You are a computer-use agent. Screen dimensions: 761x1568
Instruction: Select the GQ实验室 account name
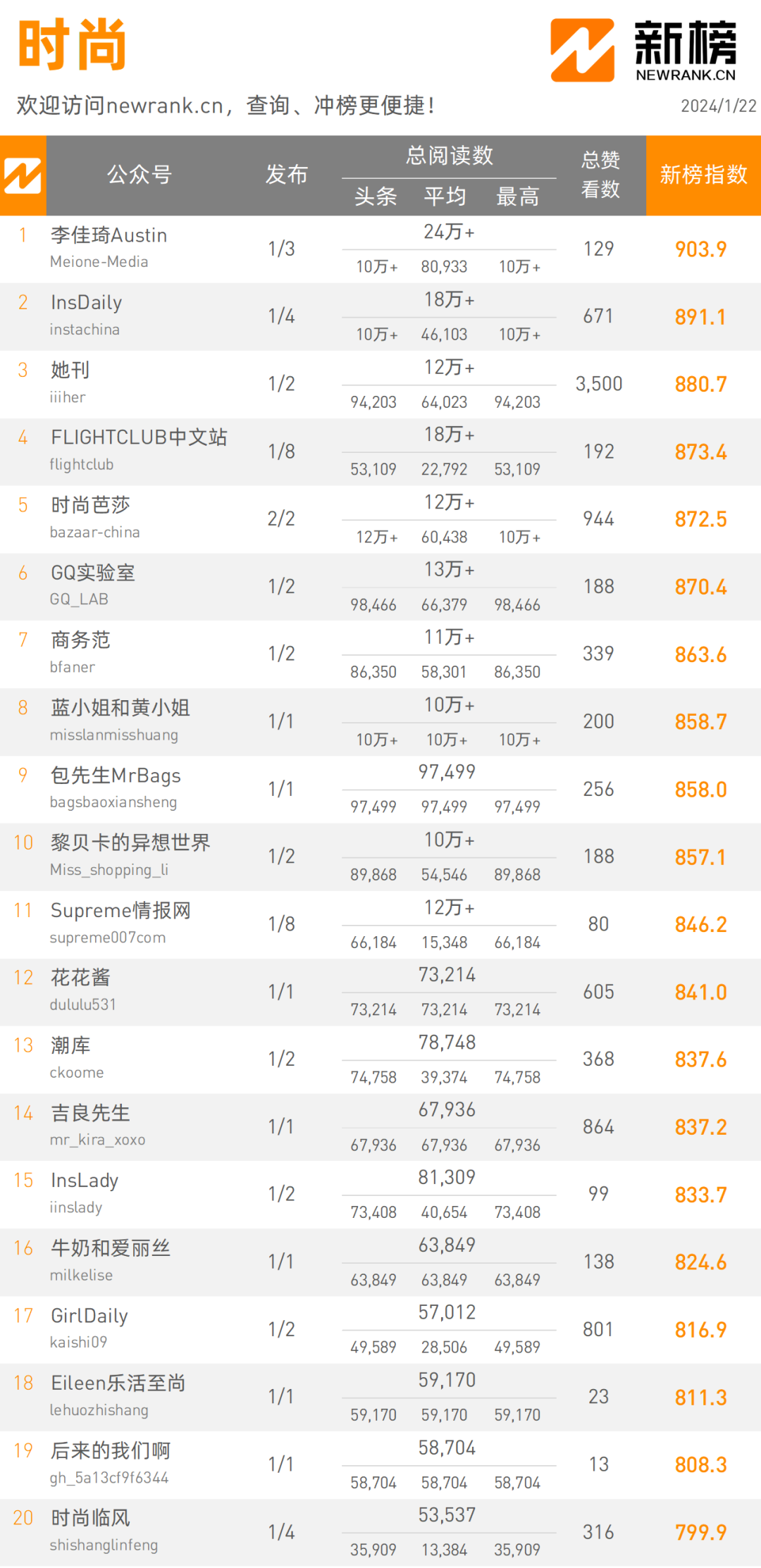(x=92, y=573)
